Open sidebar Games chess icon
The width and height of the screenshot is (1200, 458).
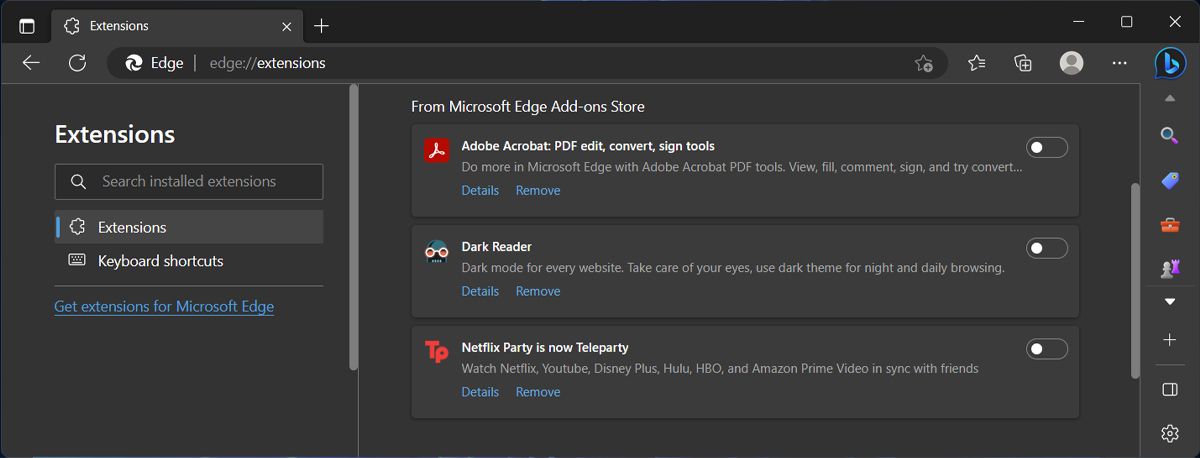pos(1169,268)
